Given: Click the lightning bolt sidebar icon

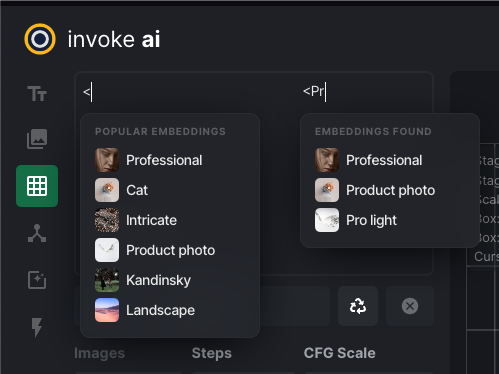Looking at the screenshot, I should 37,327.
